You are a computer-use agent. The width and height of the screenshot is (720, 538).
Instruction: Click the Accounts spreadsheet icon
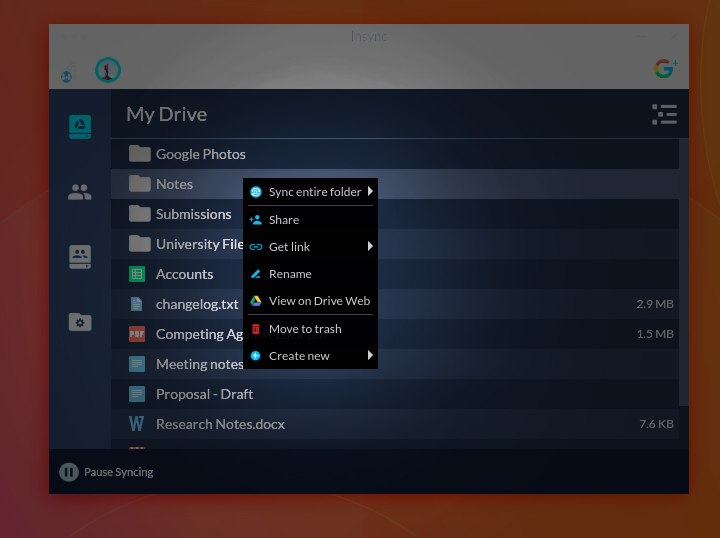coord(137,274)
